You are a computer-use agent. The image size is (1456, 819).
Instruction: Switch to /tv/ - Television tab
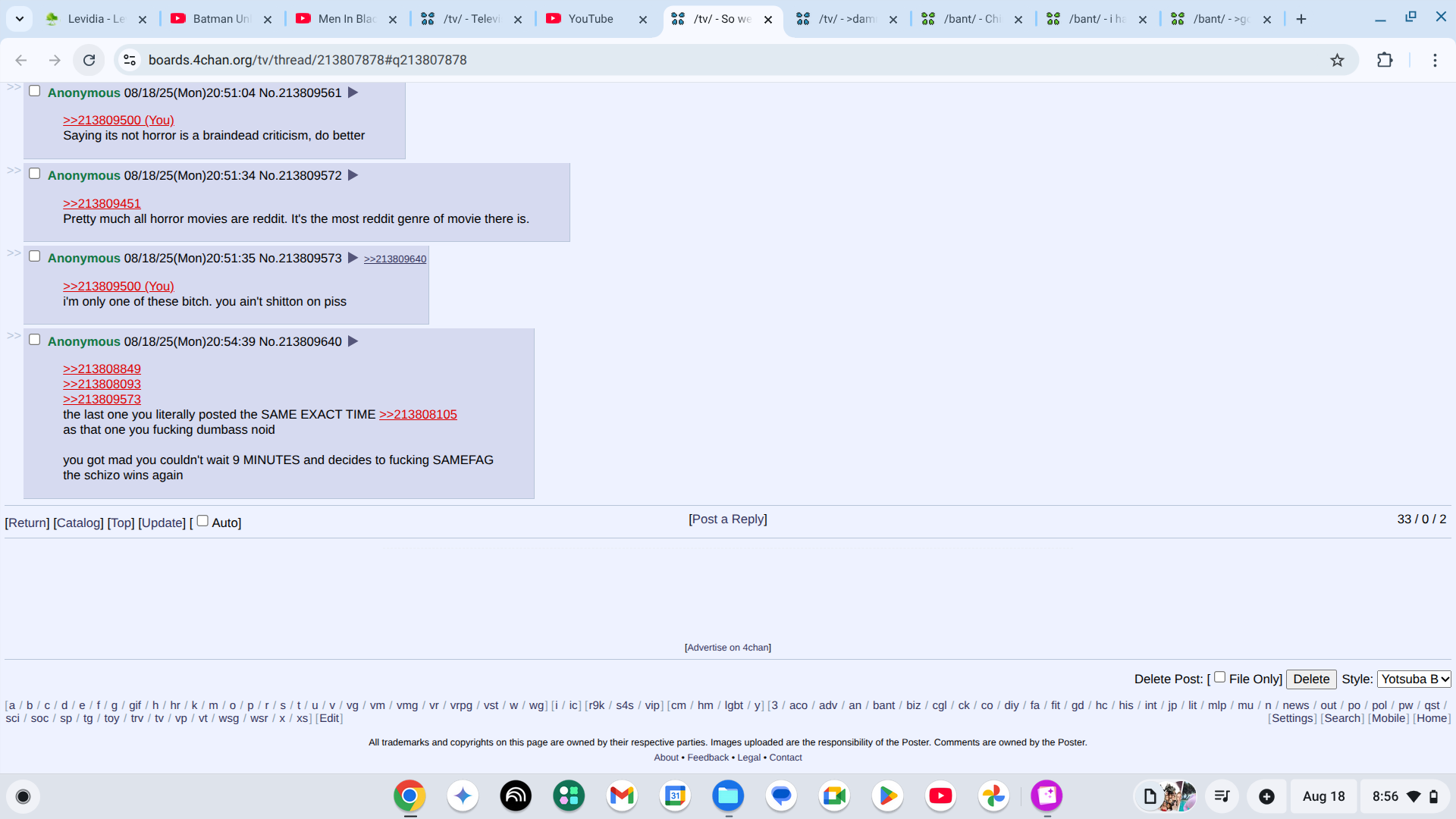coord(471,19)
